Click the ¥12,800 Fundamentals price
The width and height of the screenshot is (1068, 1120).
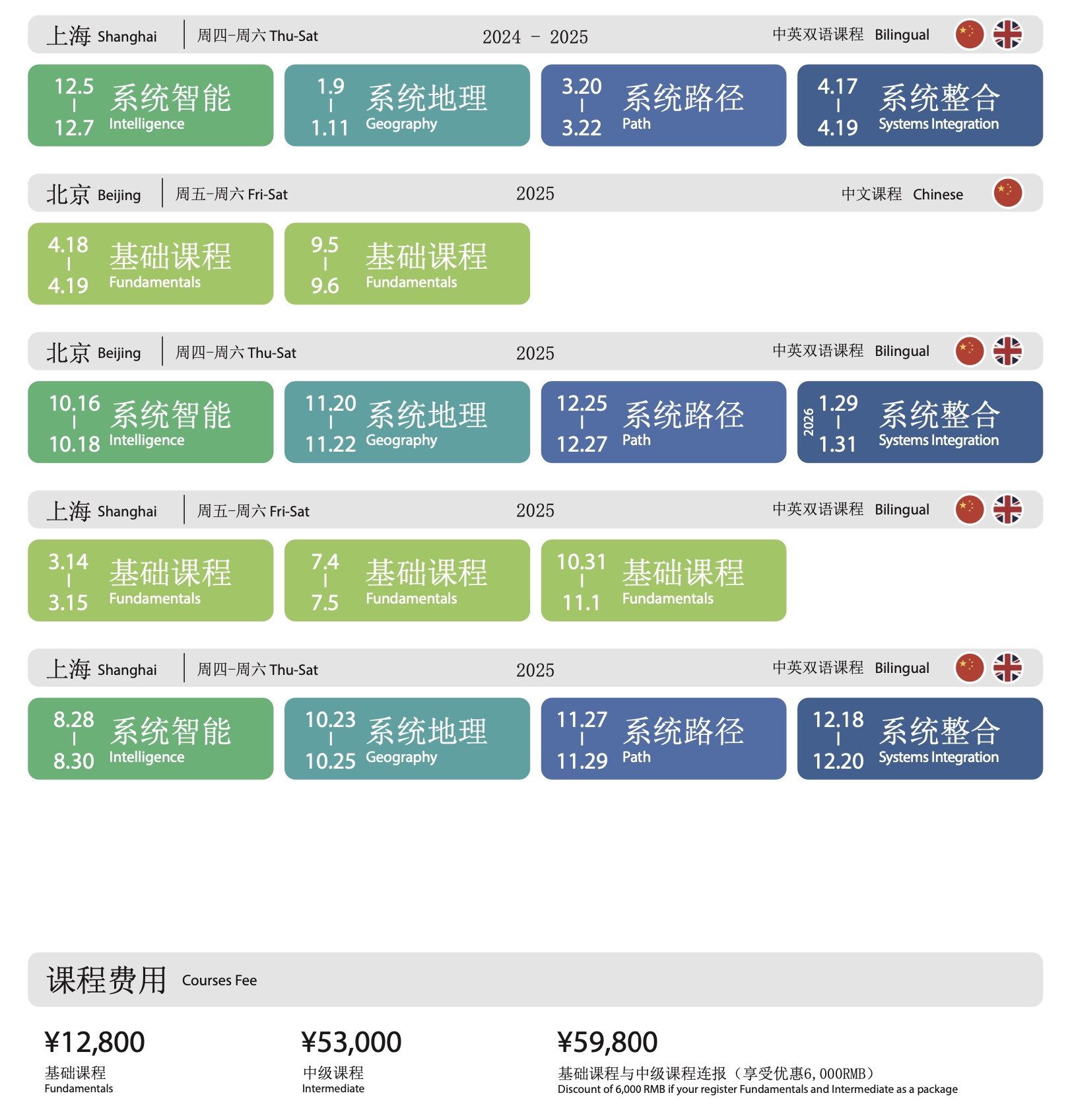pos(94,1042)
